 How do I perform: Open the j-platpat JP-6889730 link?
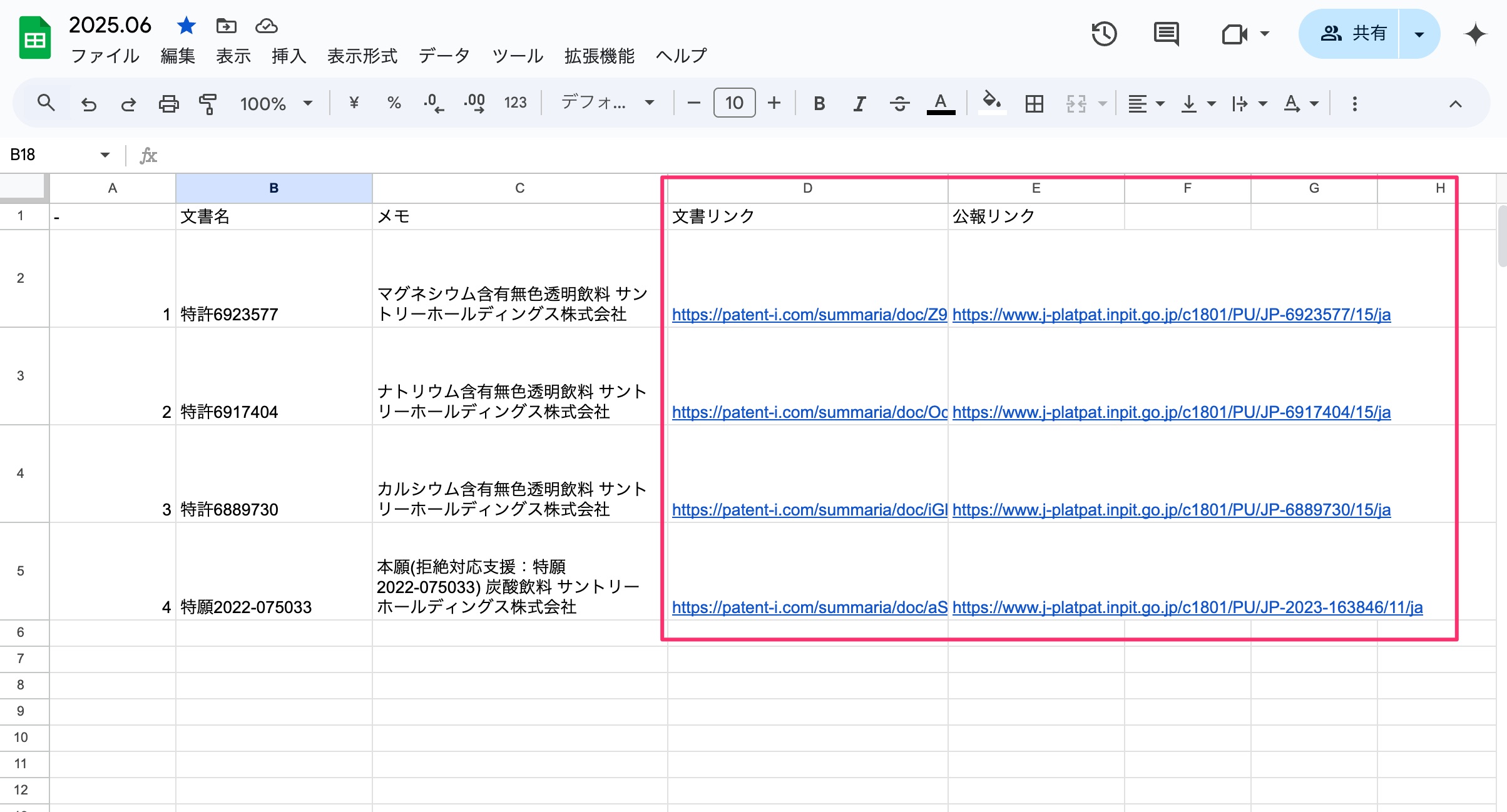1172,509
